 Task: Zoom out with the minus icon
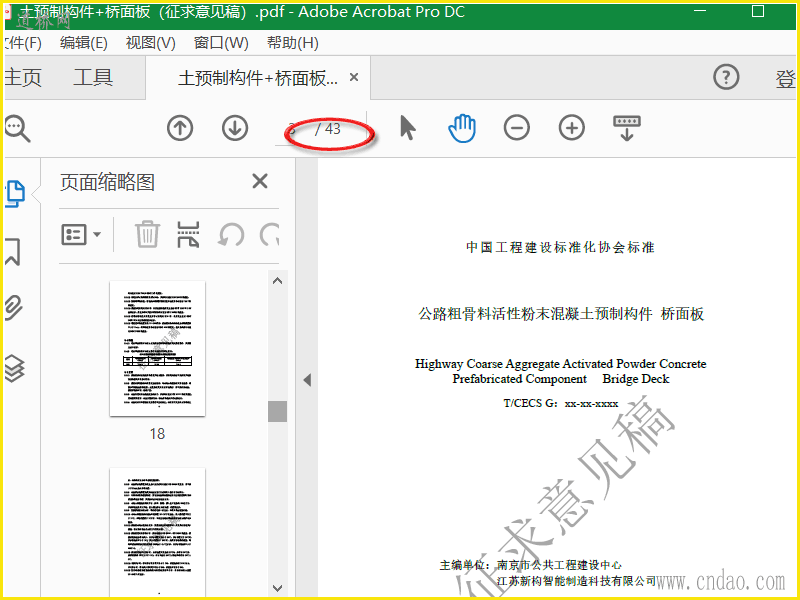pyautogui.click(x=516, y=128)
